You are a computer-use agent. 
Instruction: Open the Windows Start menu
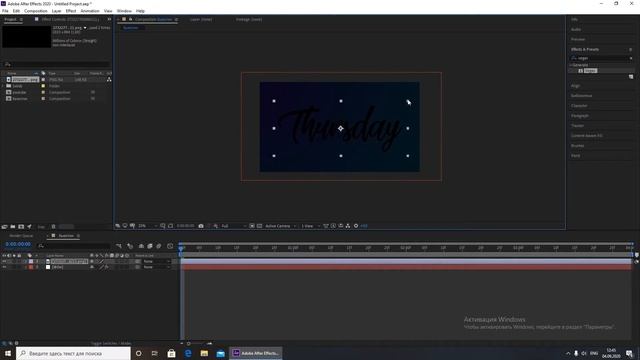(x=8, y=353)
